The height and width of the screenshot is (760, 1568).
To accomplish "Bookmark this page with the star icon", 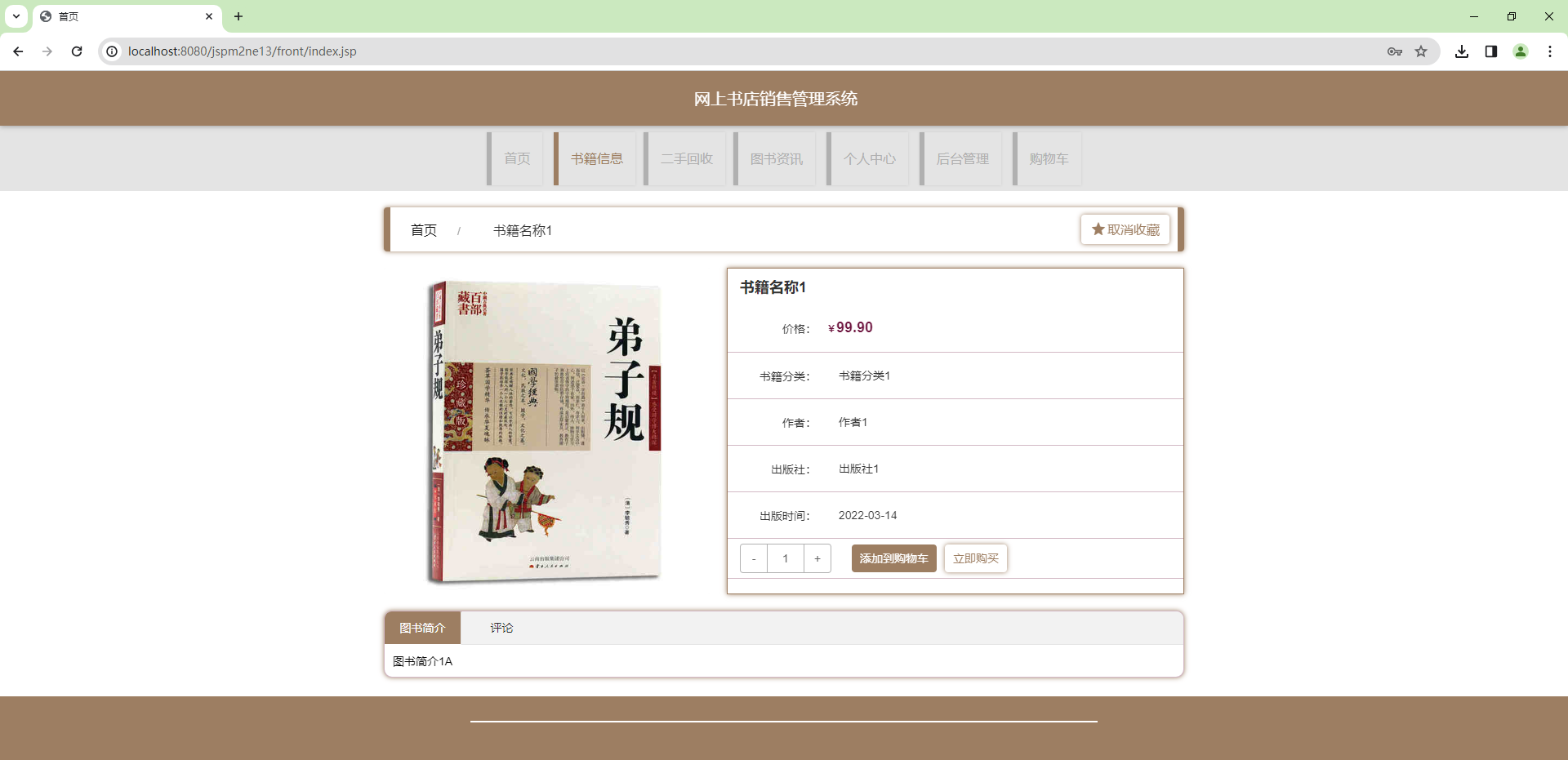I will pos(1421,51).
